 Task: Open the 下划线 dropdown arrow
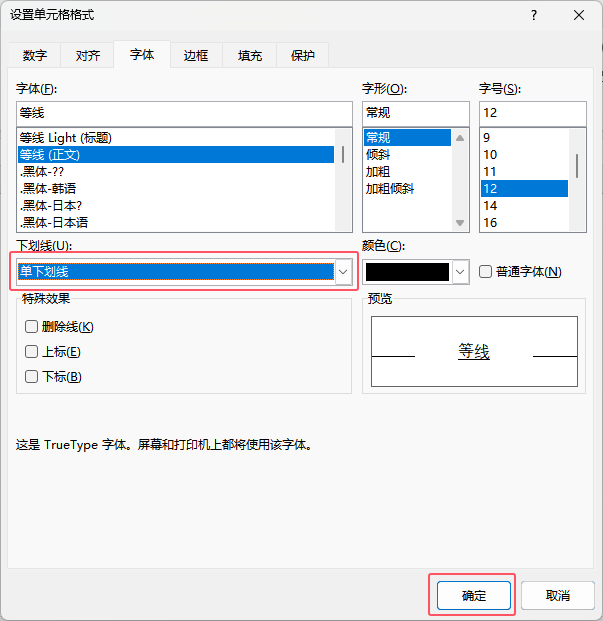pos(343,272)
